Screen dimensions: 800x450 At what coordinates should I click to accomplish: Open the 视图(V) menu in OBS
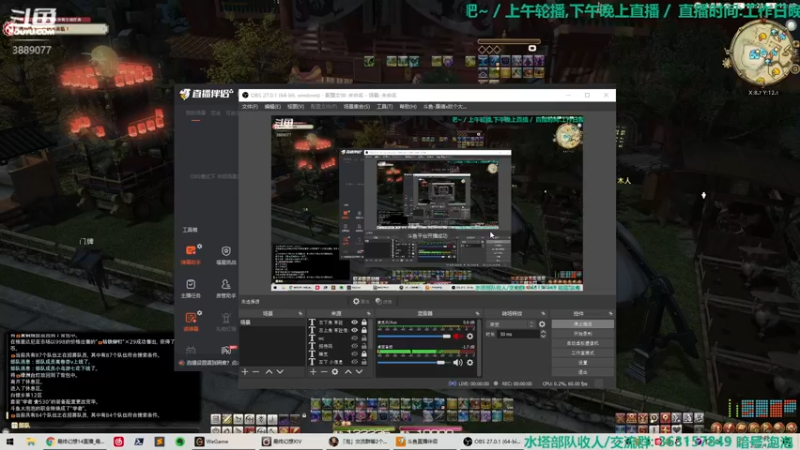295,107
